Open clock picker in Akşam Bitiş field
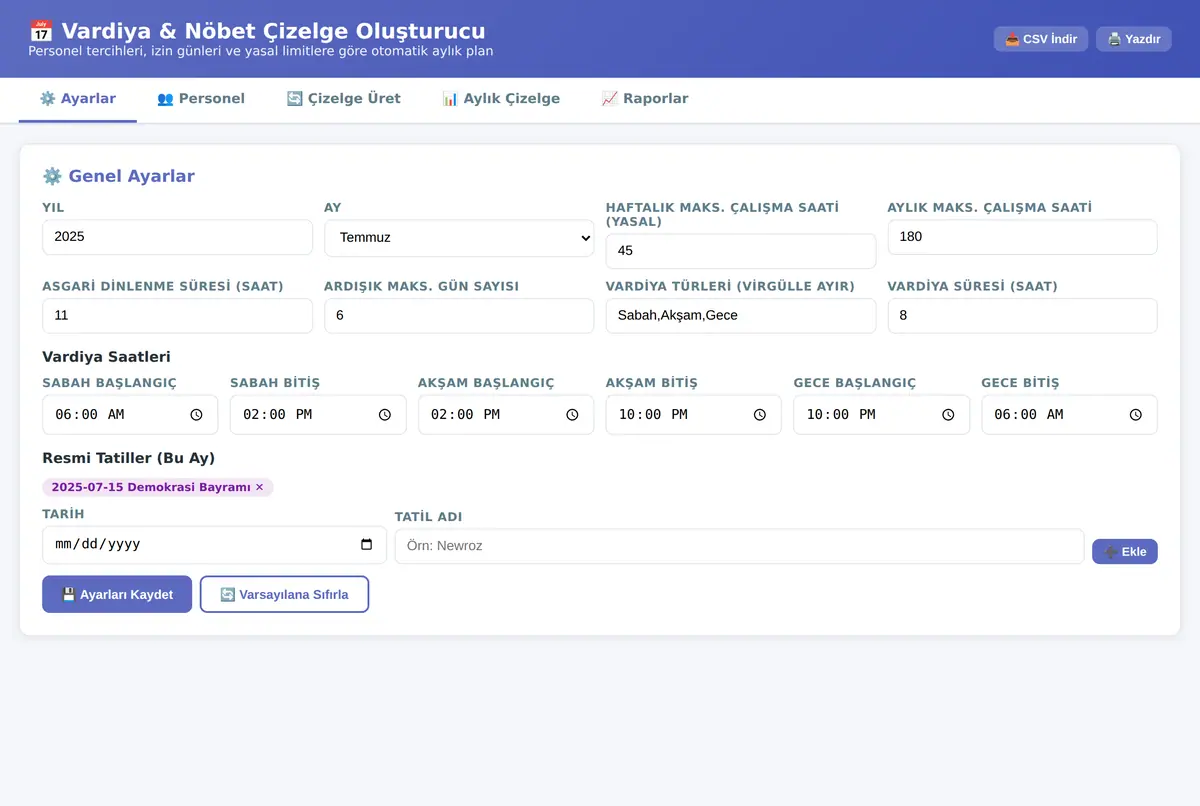 (760, 415)
